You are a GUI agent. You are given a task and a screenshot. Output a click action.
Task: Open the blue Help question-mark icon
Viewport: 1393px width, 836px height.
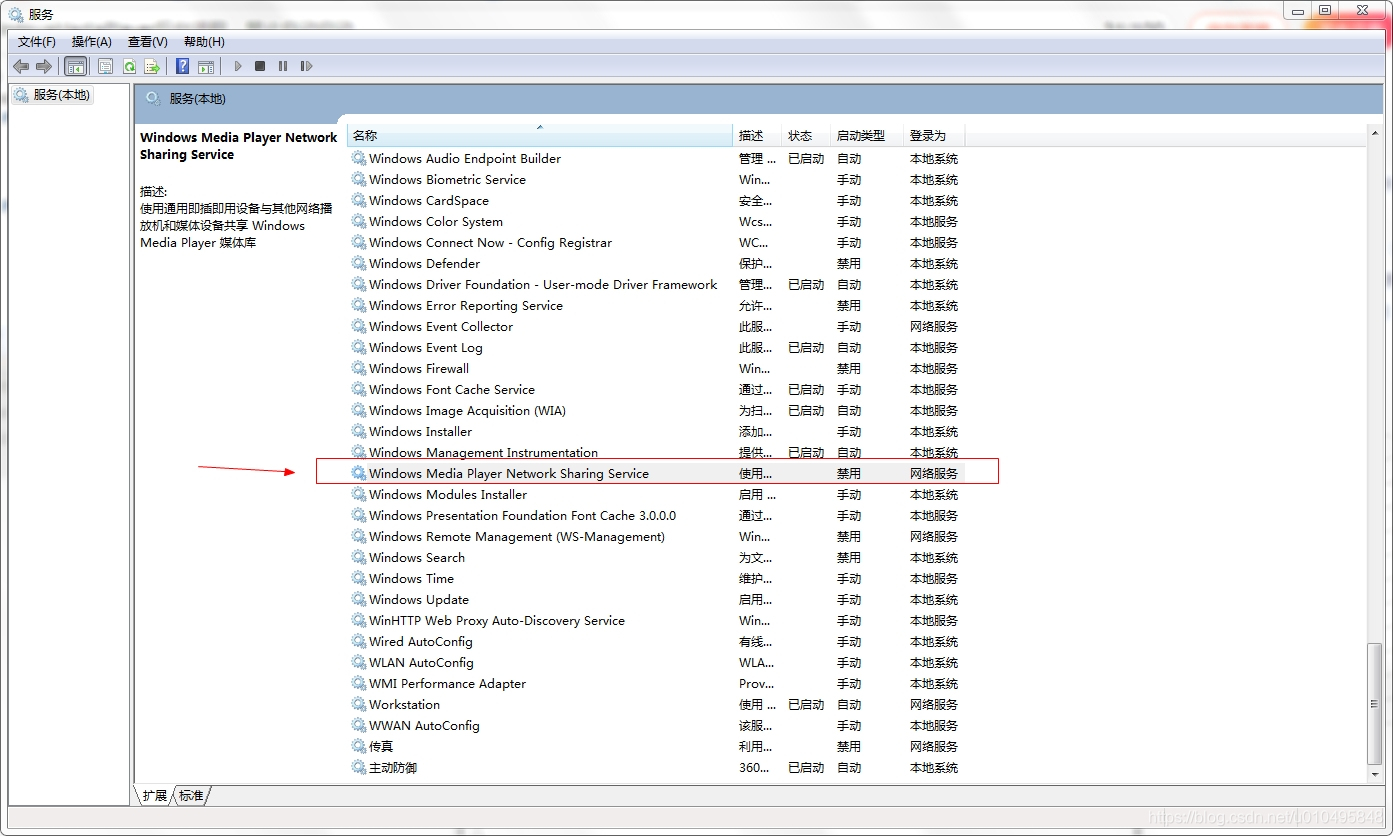pos(182,66)
